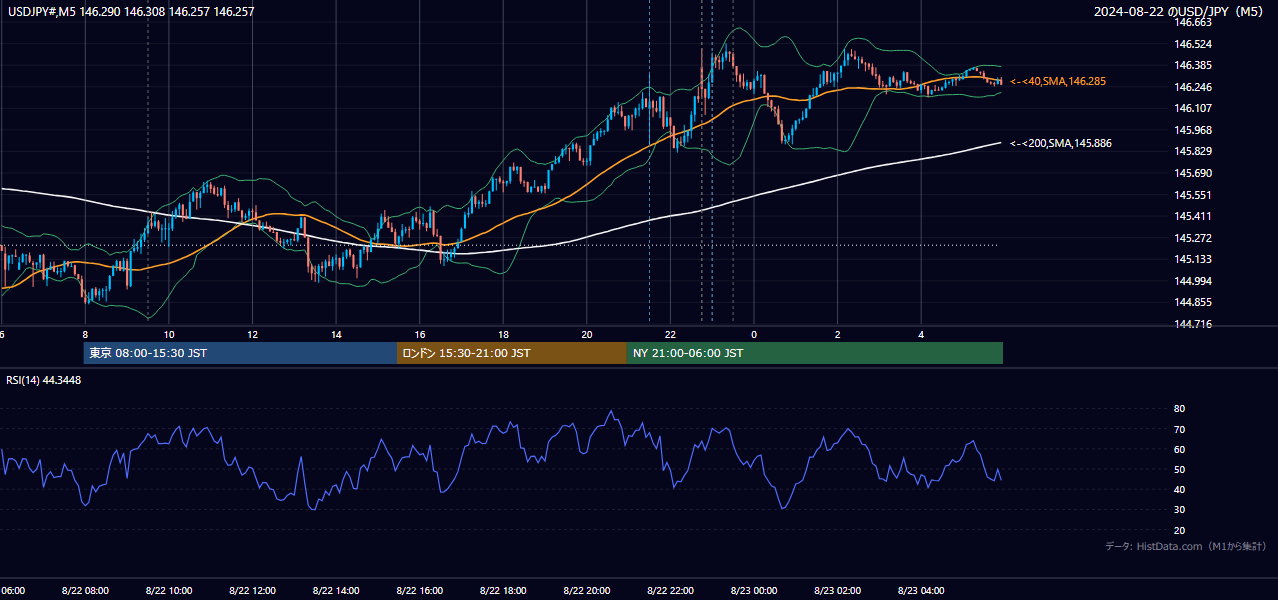Click the 146.663 price axis label
1278x600 pixels.
point(1193,22)
